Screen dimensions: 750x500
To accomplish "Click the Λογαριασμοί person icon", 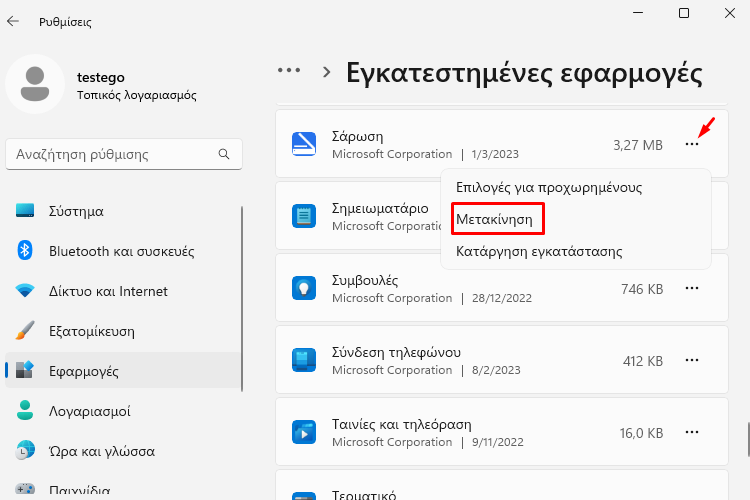I will (25, 411).
